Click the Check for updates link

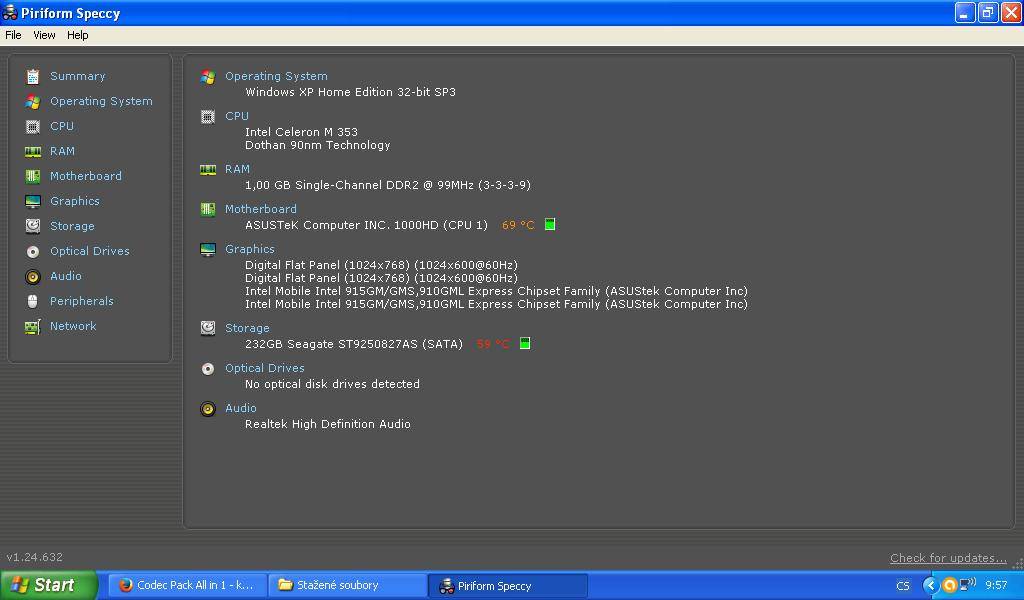coord(948,558)
